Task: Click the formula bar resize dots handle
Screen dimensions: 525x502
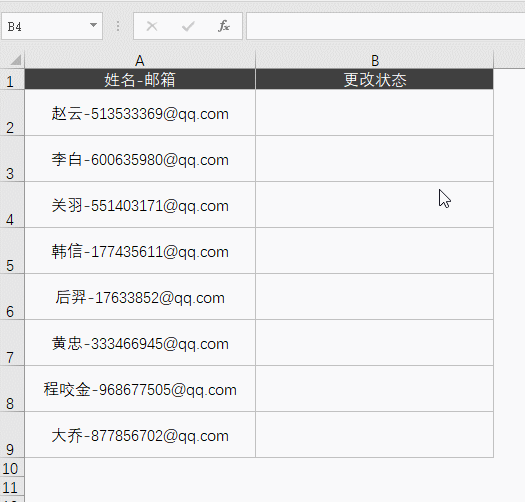Action: pos(118,26)
